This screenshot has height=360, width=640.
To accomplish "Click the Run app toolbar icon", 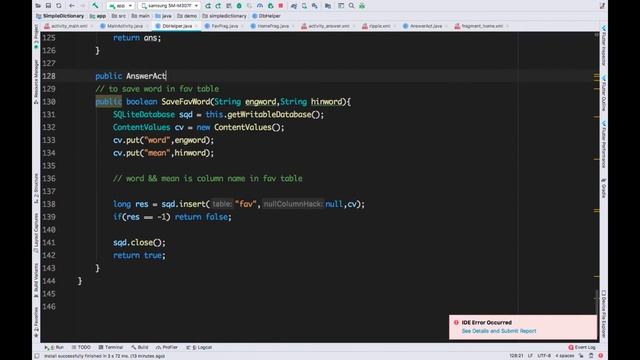I will tap(208, 6).
